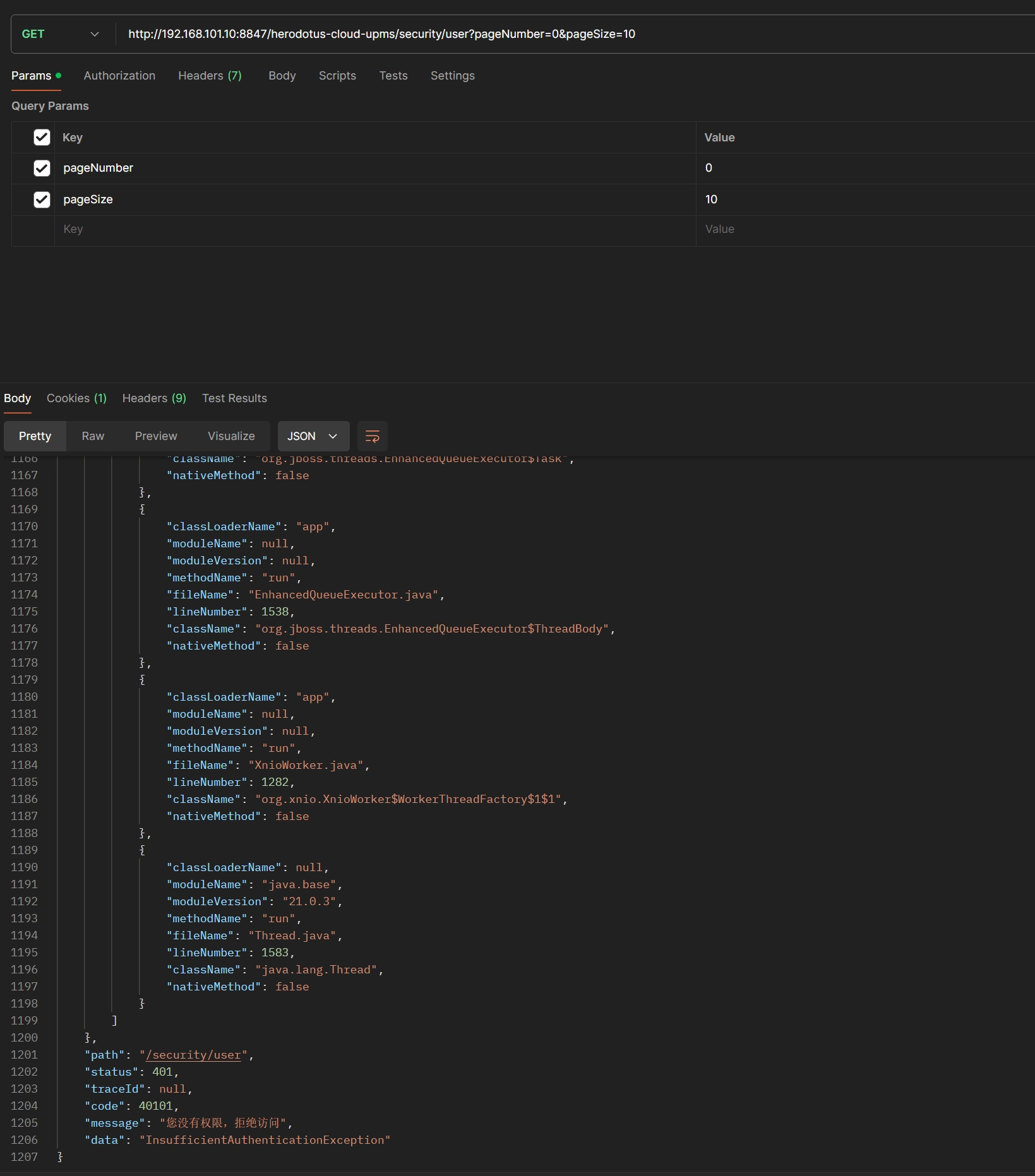This screenshot has width=1035, height=1176.
Task: Open the Tests tab
Action: (x=393, y=76)
